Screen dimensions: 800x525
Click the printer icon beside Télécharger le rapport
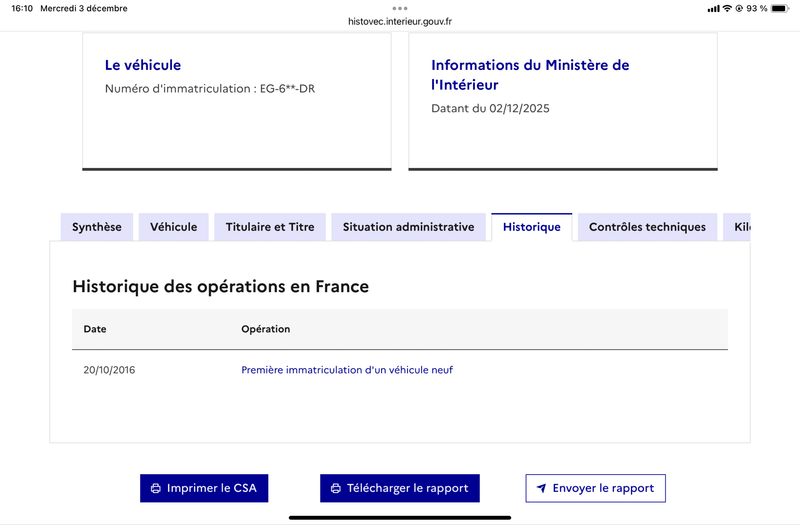tap(336, 489)
